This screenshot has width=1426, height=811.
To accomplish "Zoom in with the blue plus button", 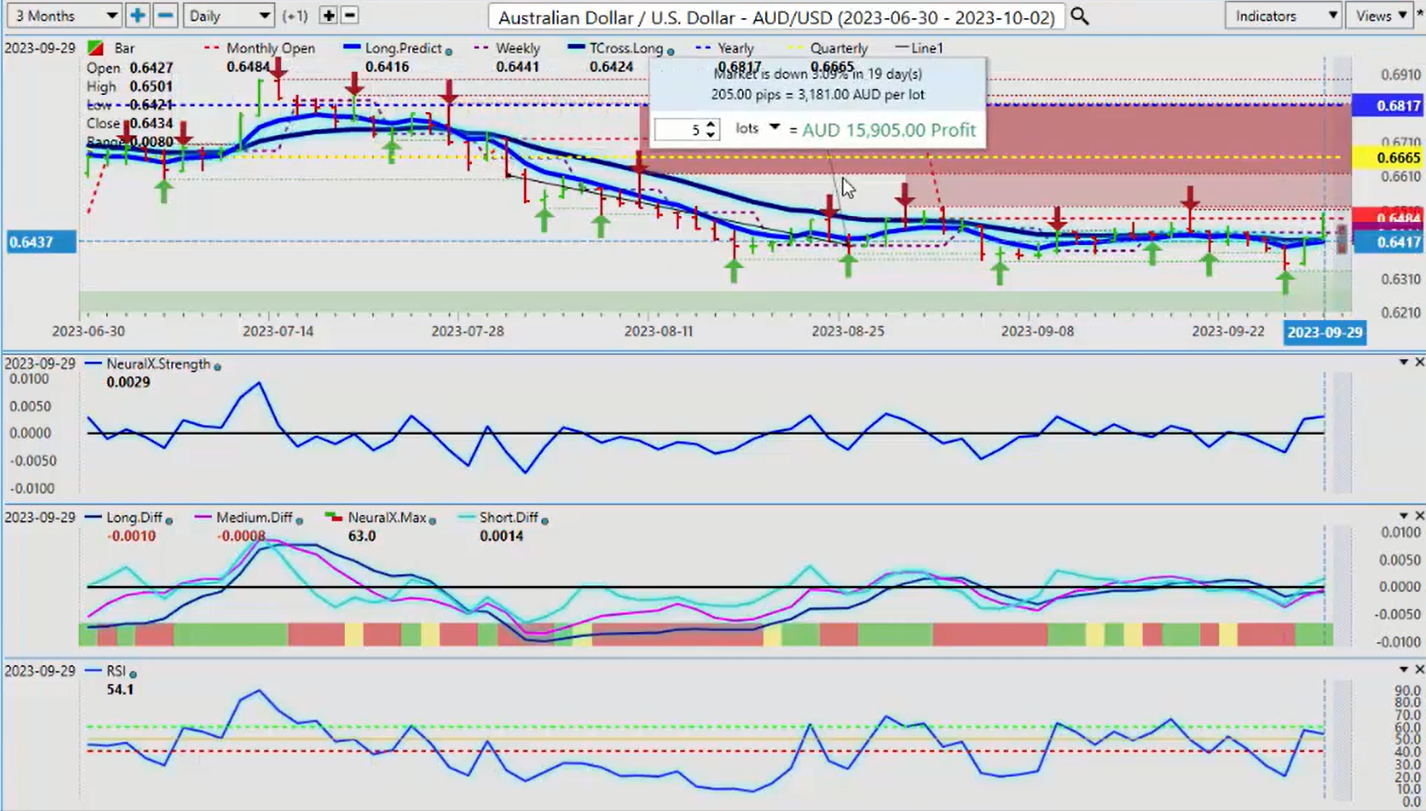I will point(137,16).
